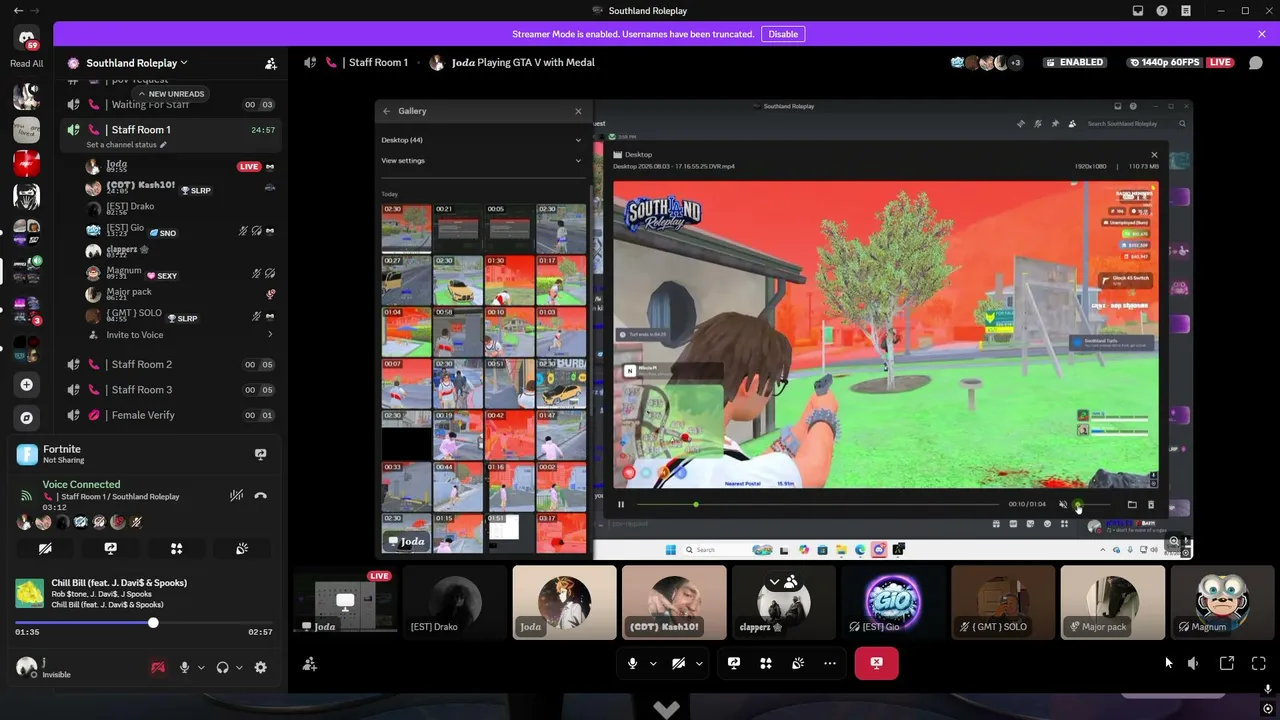This screenshot has width=1280, height=720.
Task: Toggle full screen for the stream
Action: (x=1259, y=663)
